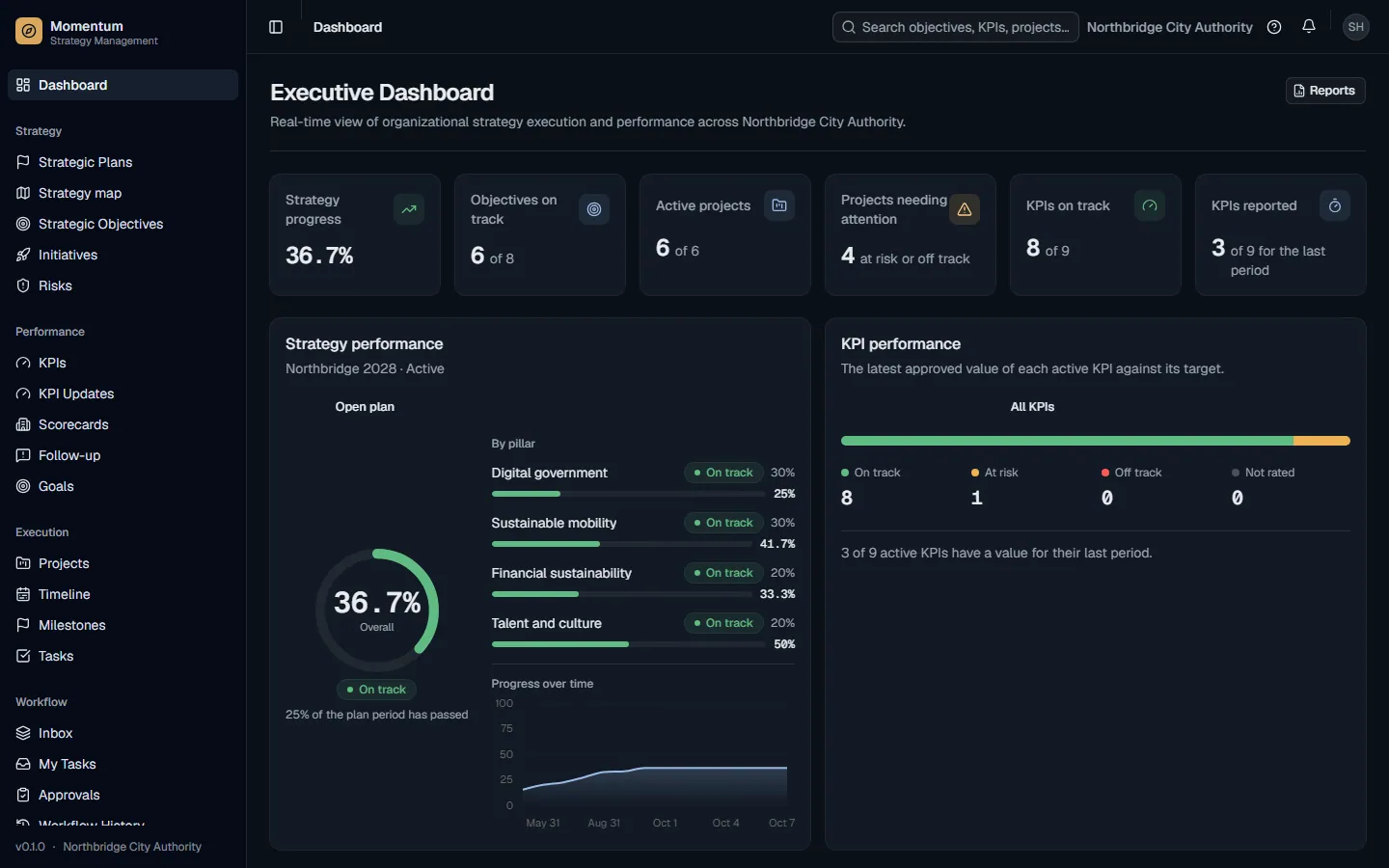Open the SH user avatar menu
This screenshot has width=1389, height=868.
[1356, 27]
